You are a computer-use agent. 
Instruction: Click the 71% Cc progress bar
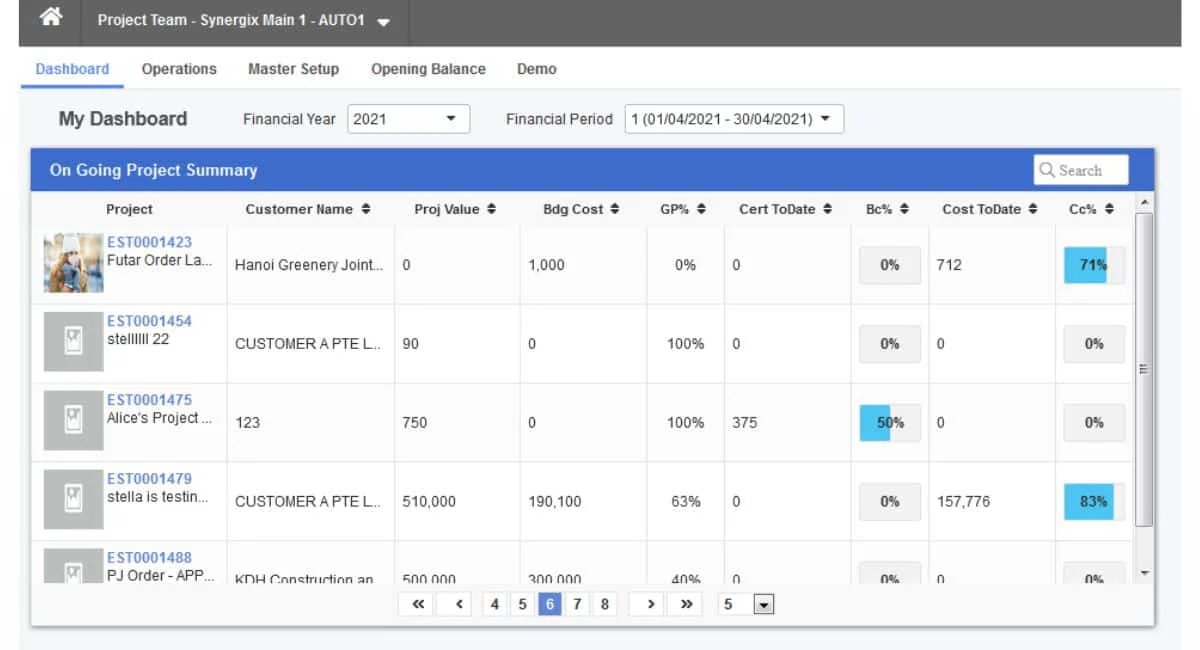tap(1094, 265)
